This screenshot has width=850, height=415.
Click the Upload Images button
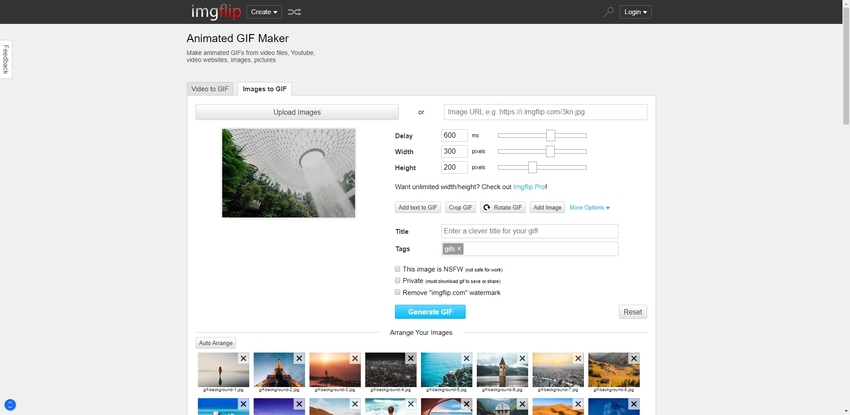pyautogui.click(x=297, y=112)
